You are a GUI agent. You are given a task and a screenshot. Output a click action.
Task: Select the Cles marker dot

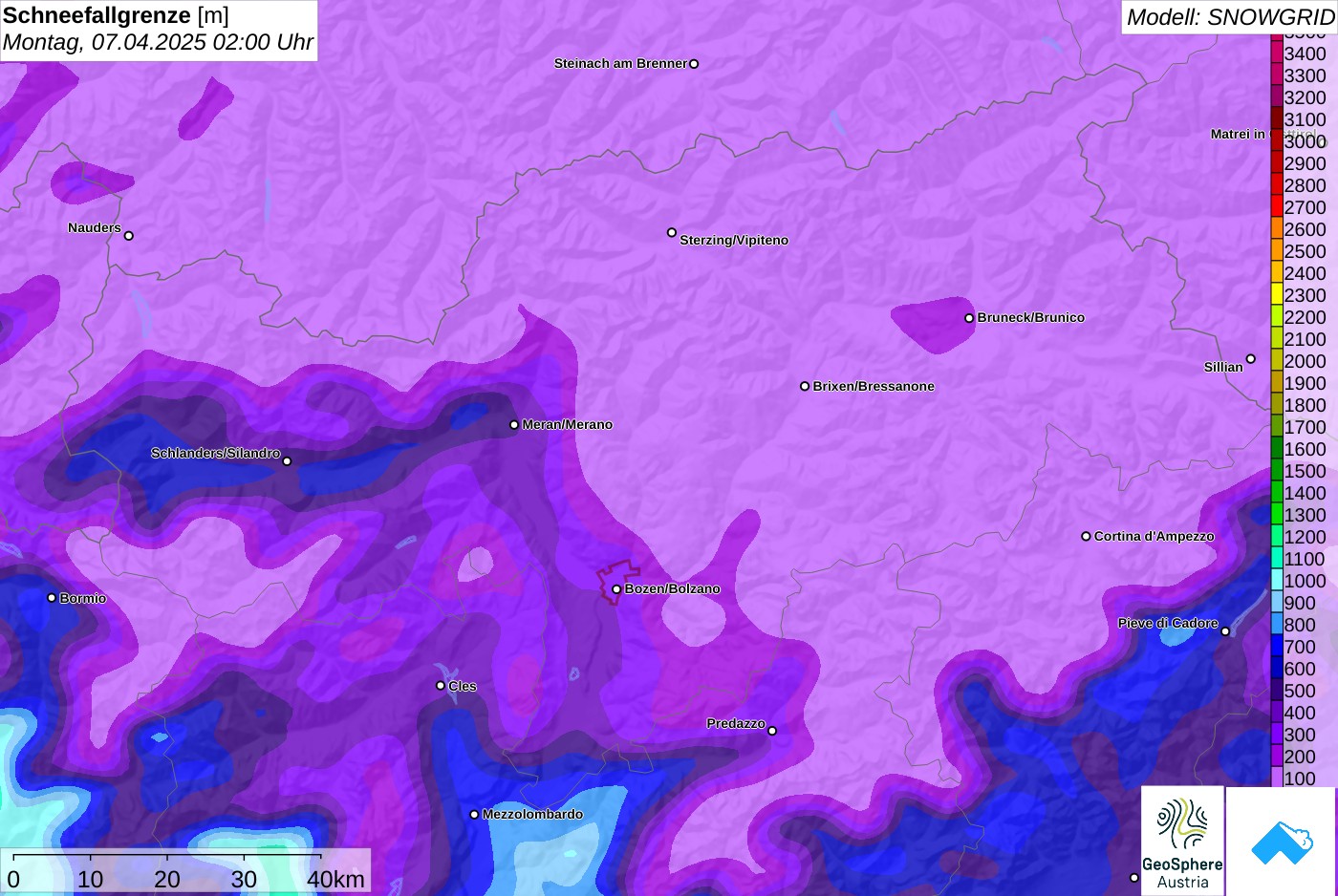(x=441, y=686)
